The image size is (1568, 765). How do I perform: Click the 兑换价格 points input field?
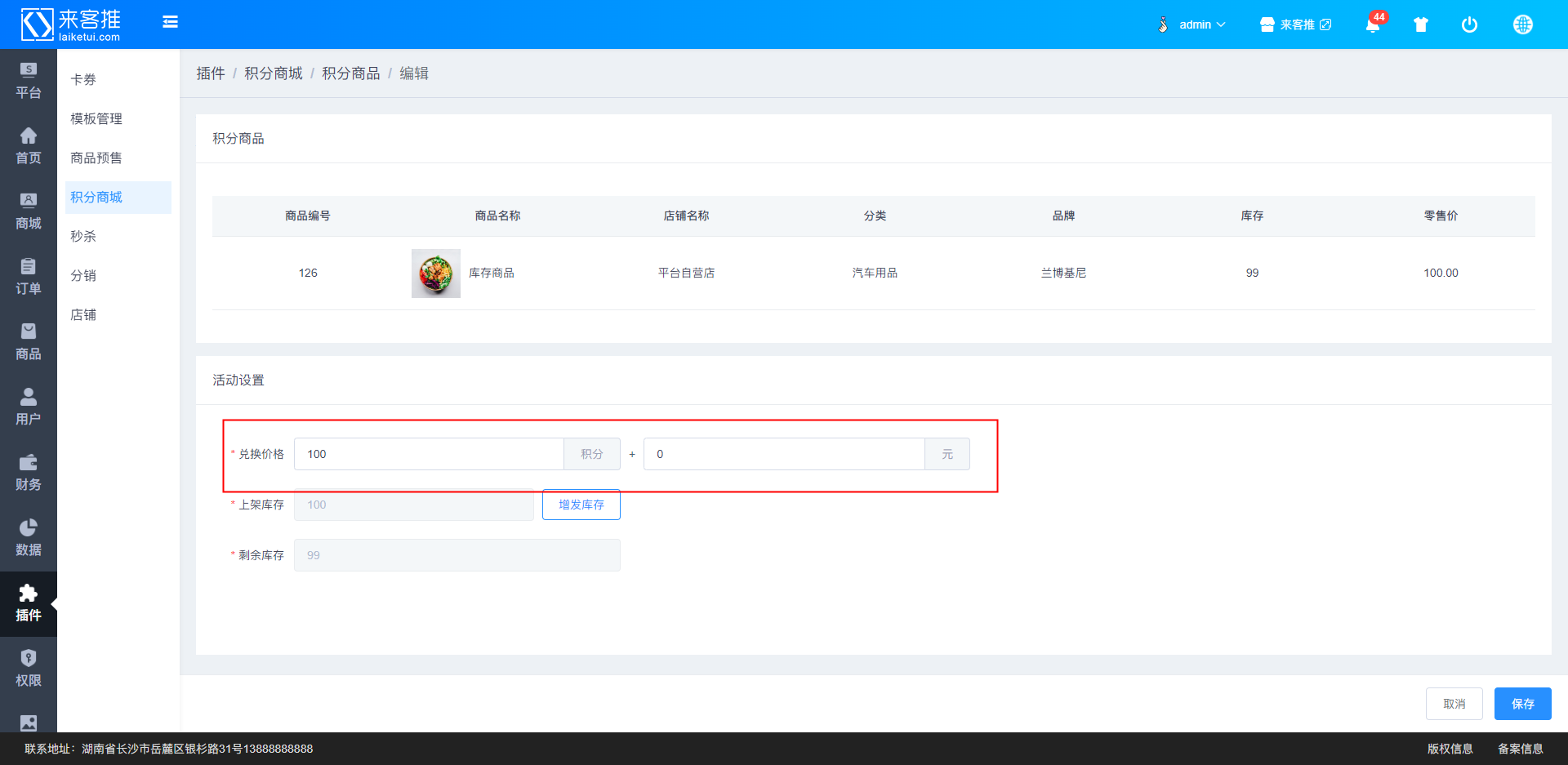click(x=429, y=454)
